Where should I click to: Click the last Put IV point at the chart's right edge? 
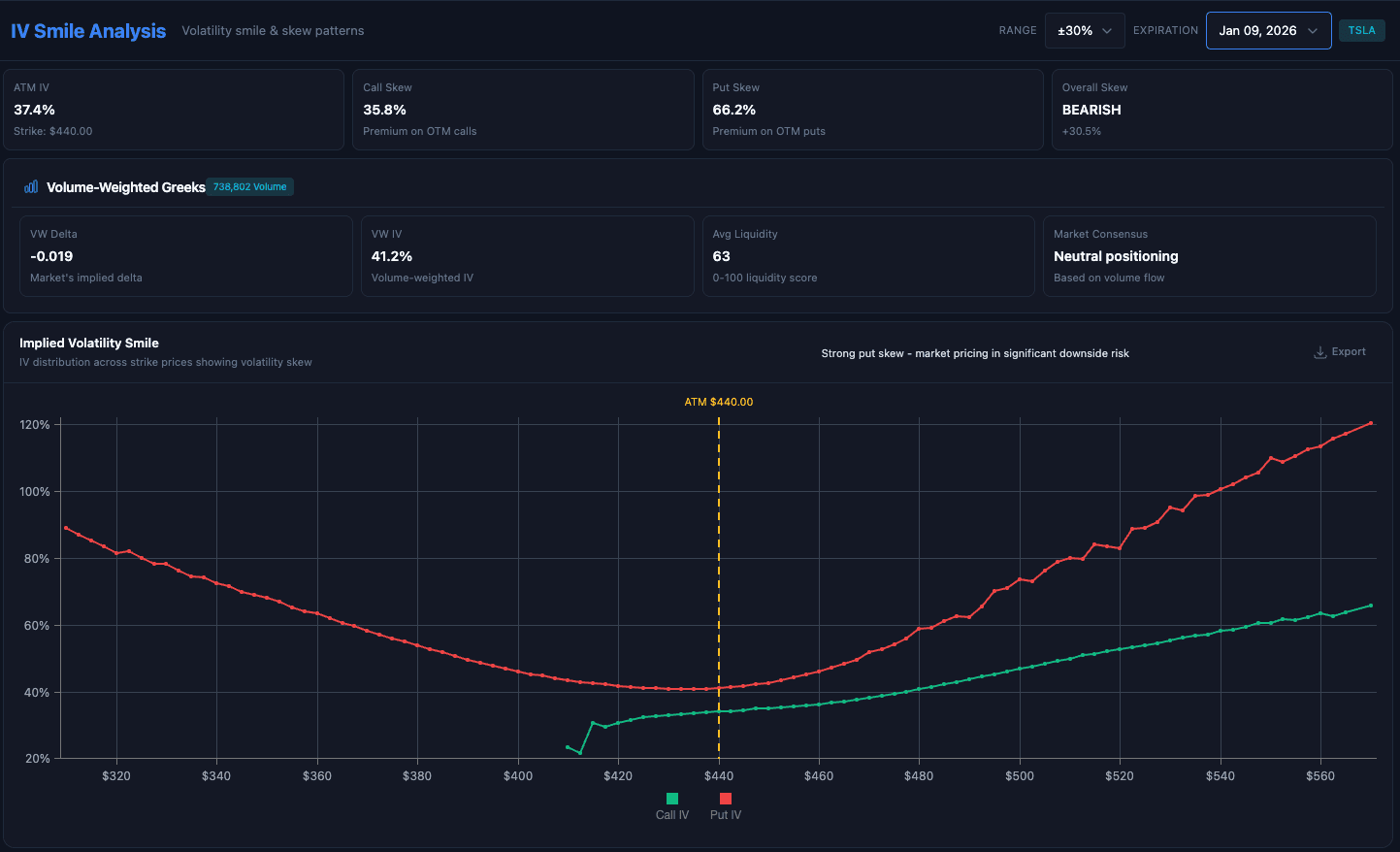(1371, 423)
